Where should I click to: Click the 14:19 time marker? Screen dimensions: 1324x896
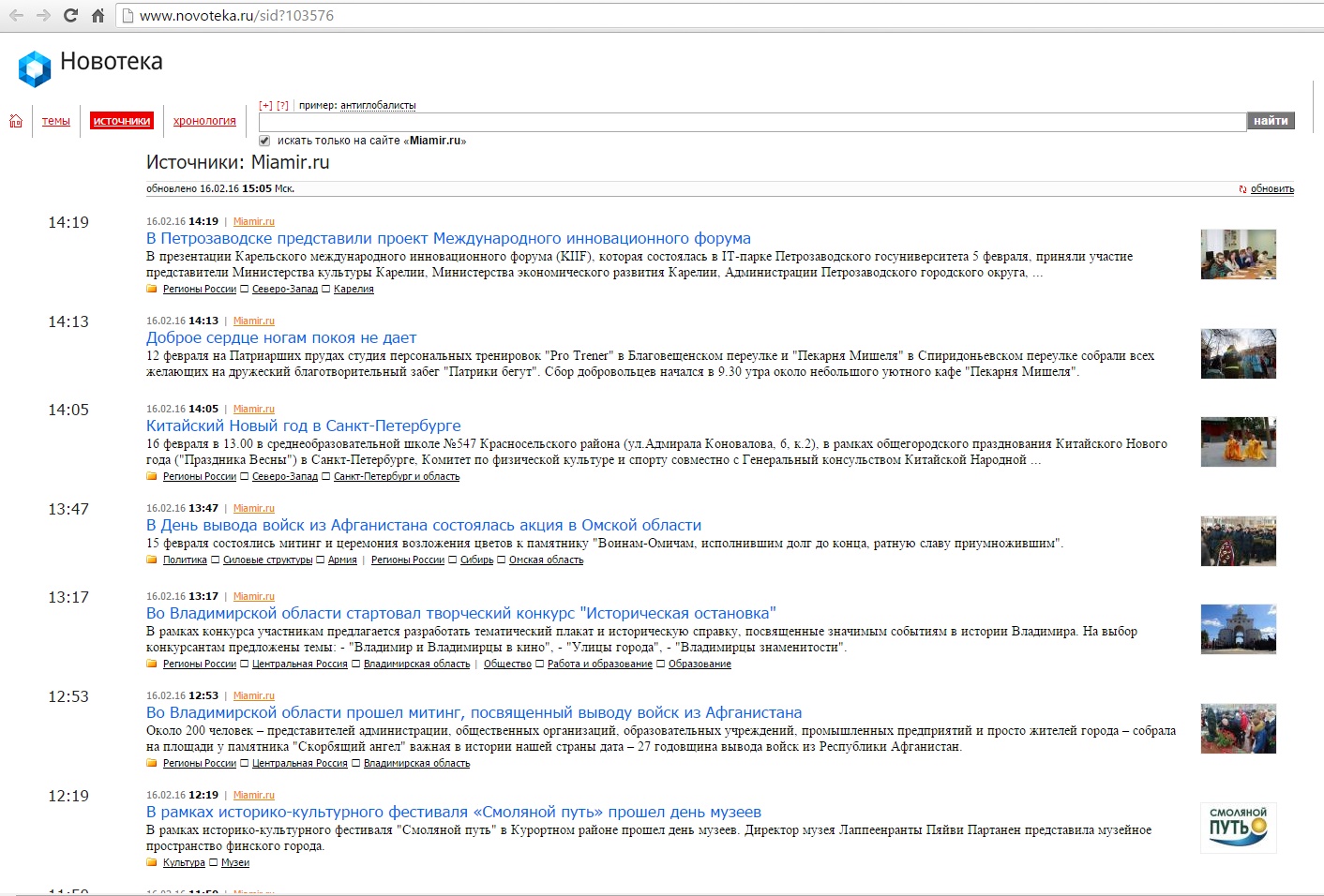68,222
